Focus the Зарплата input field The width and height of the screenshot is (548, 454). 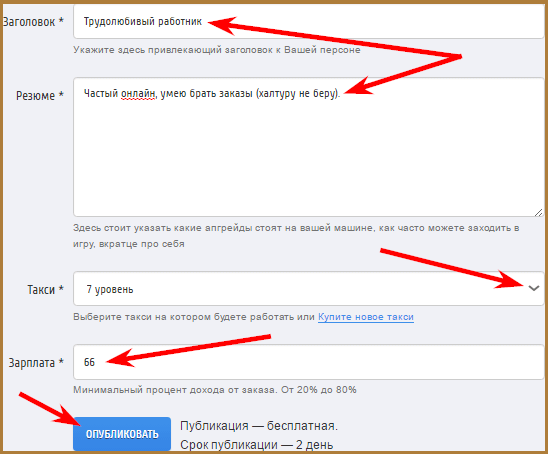pos(309,362)
